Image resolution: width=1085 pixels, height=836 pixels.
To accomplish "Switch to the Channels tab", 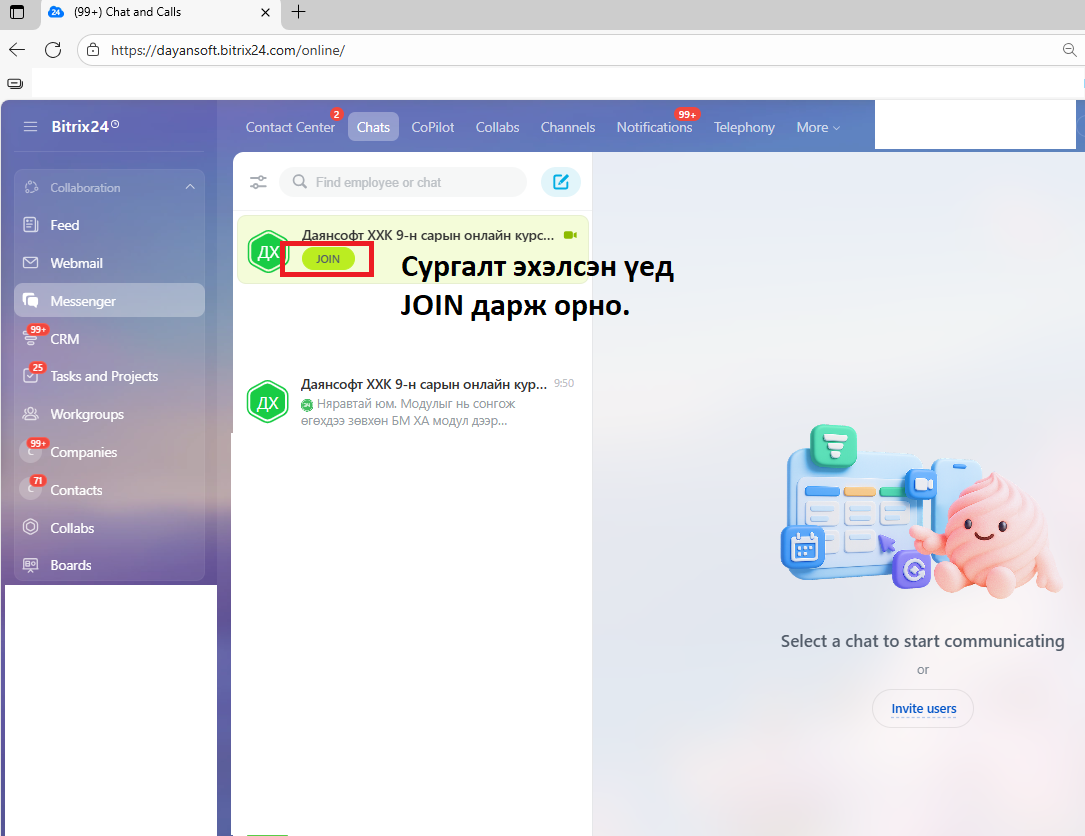I will (x=567, y=127).
